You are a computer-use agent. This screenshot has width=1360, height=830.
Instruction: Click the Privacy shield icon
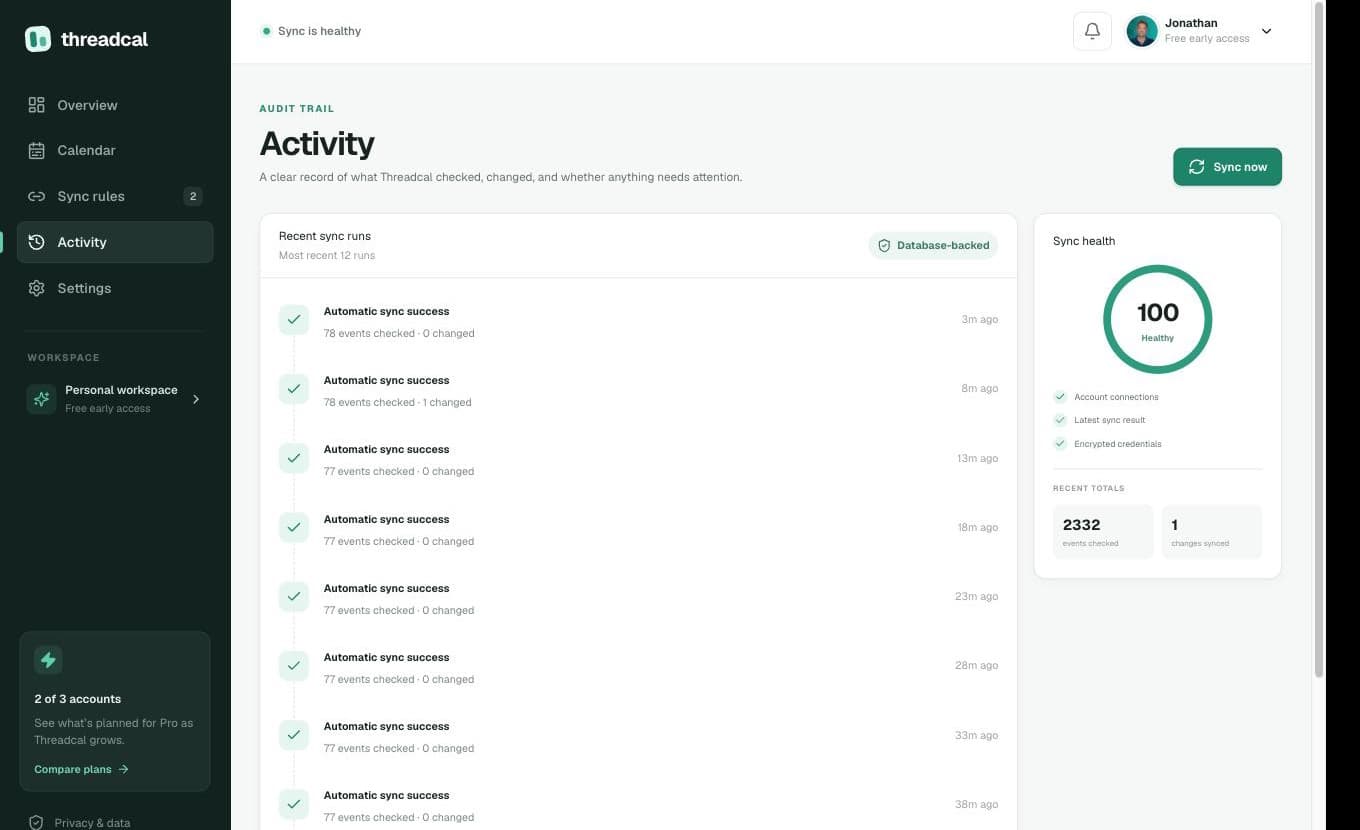[37, 822]
